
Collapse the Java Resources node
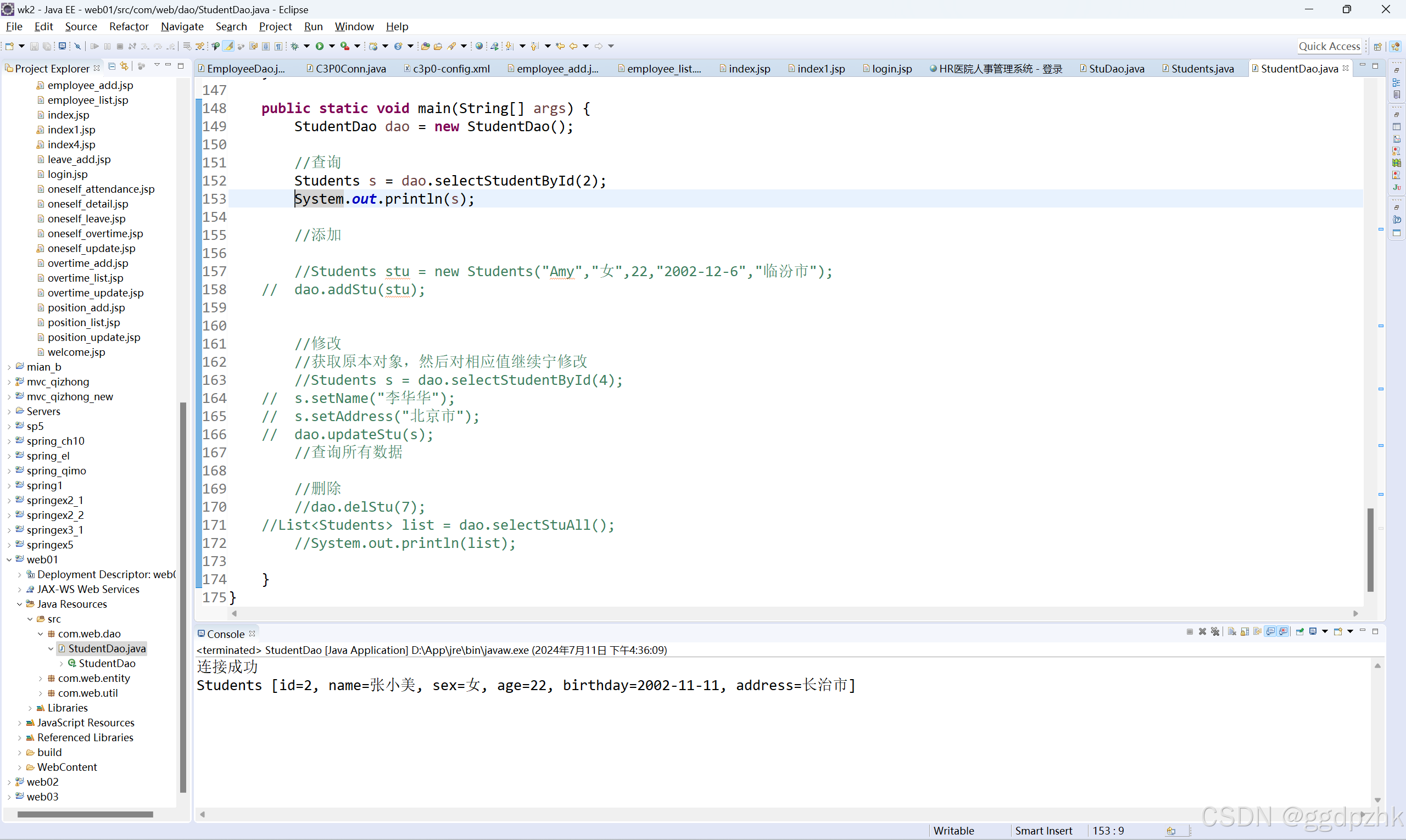(x=19, y=604)
